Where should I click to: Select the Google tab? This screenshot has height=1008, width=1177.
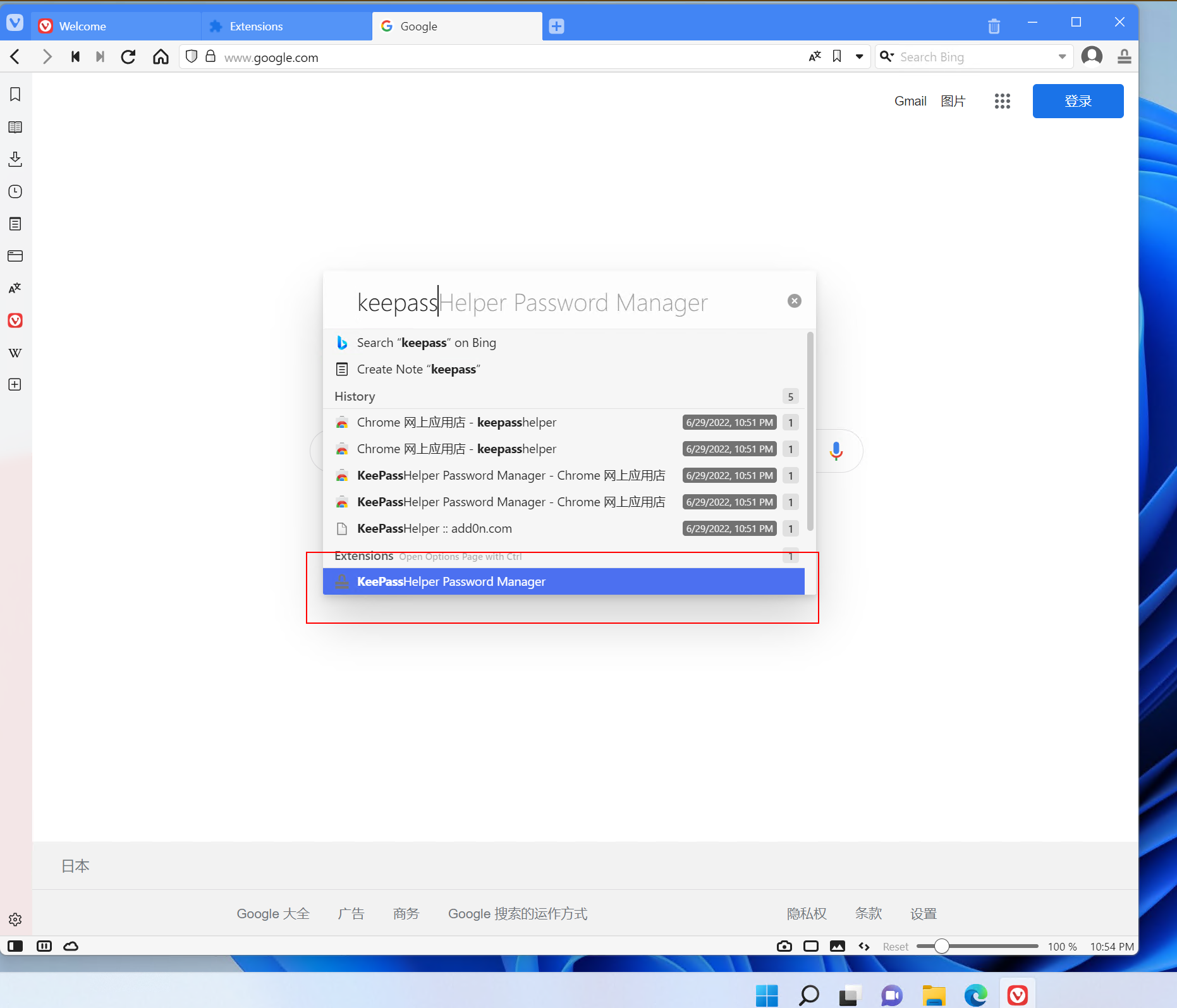[x=457, y=26]
